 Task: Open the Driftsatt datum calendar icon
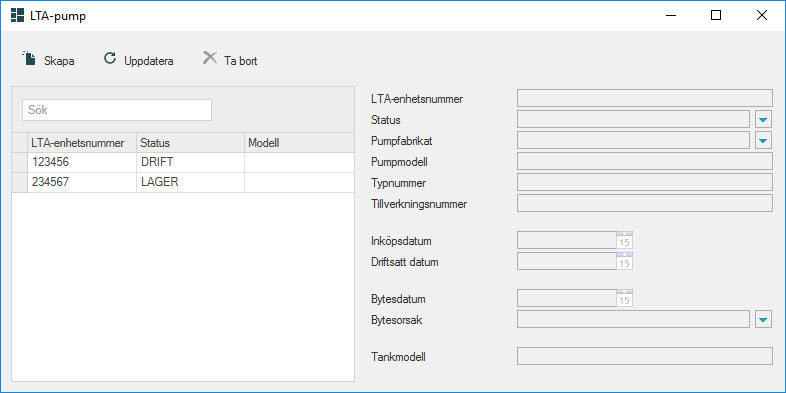pyautogui.click(x=625, y=261)
